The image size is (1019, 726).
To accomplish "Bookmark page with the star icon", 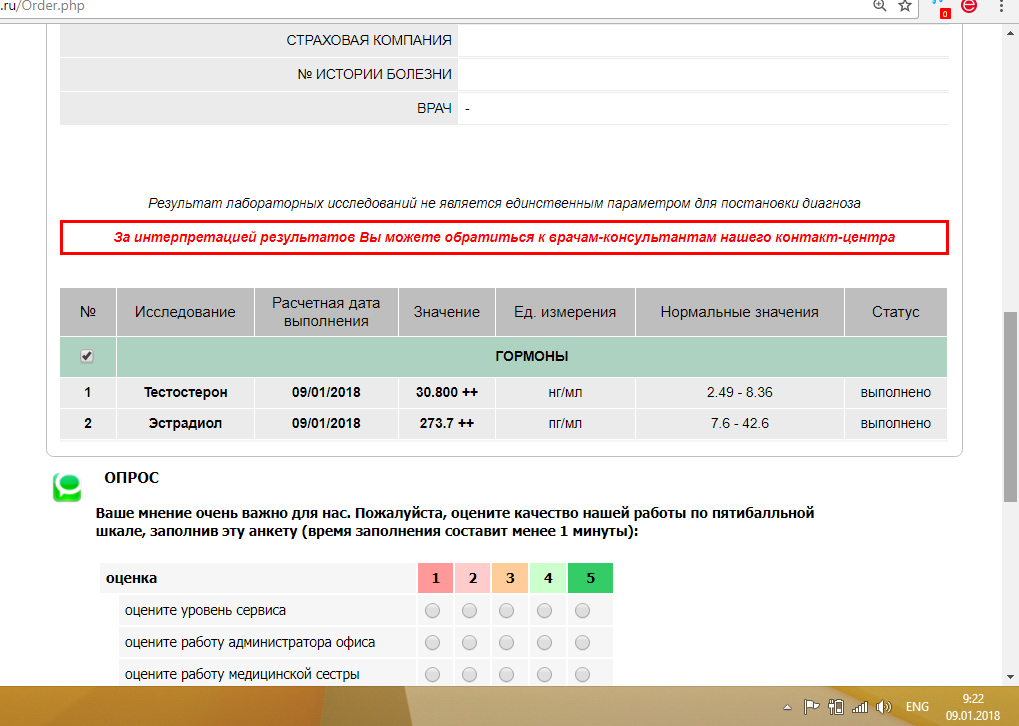I will pos(902,7).
